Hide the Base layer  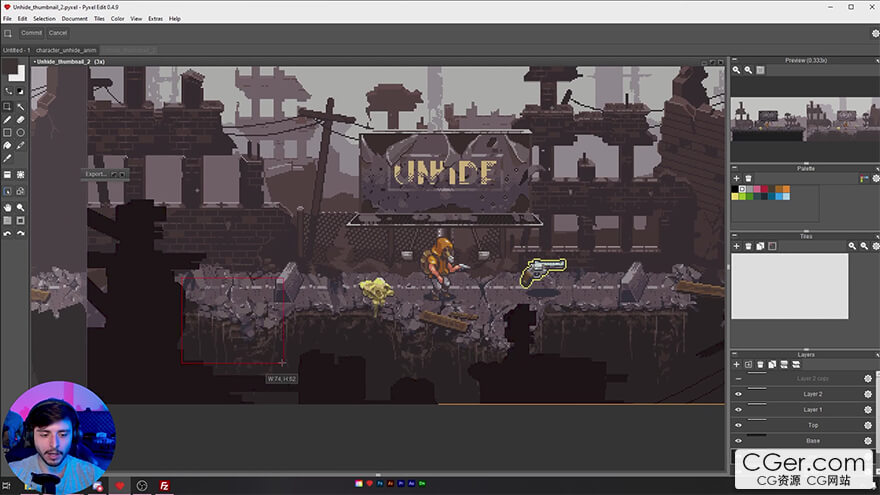(738, 441)
